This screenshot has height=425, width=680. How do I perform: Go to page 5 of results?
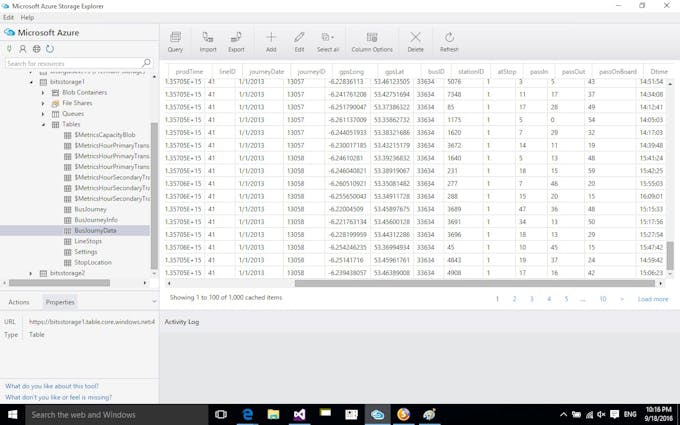(x=566, y=299)
